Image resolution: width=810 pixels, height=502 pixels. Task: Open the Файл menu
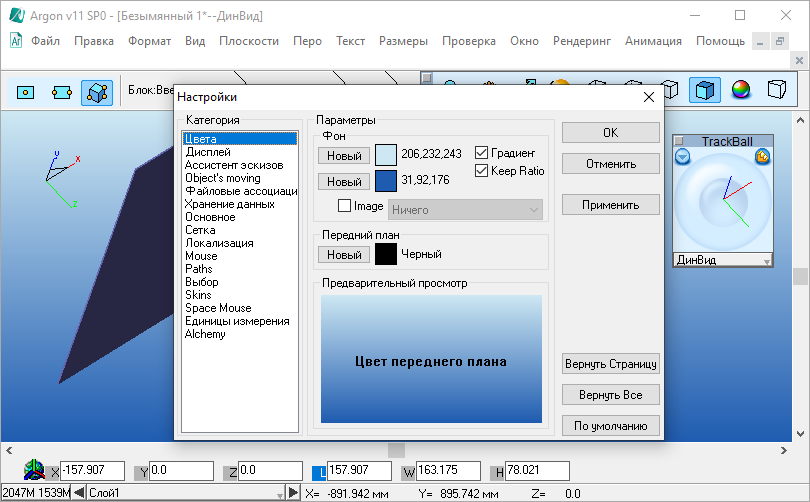coord(45,41)
